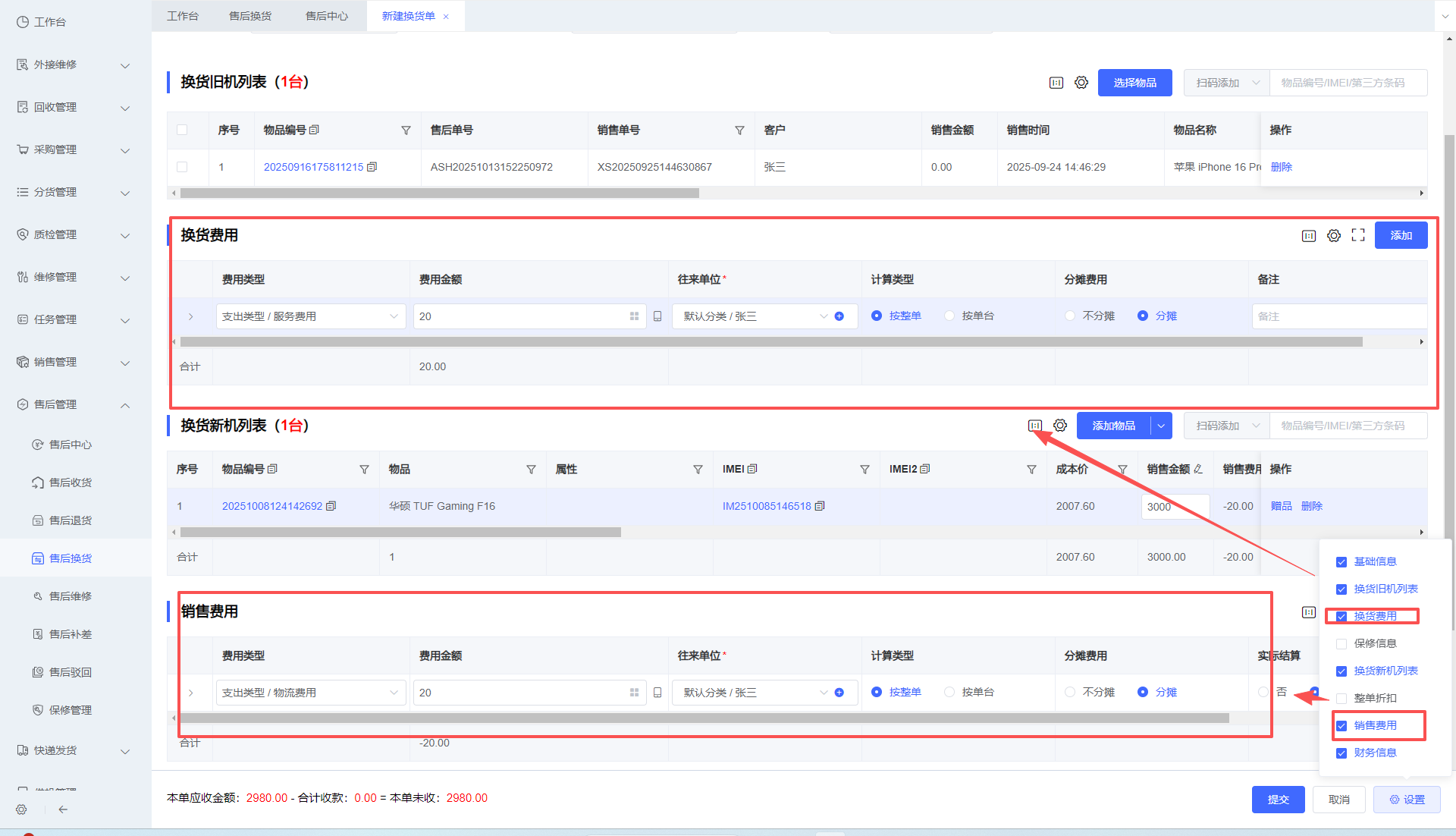Click horizontal scrollbar under 换货旧机列表 table

point(440,193)
